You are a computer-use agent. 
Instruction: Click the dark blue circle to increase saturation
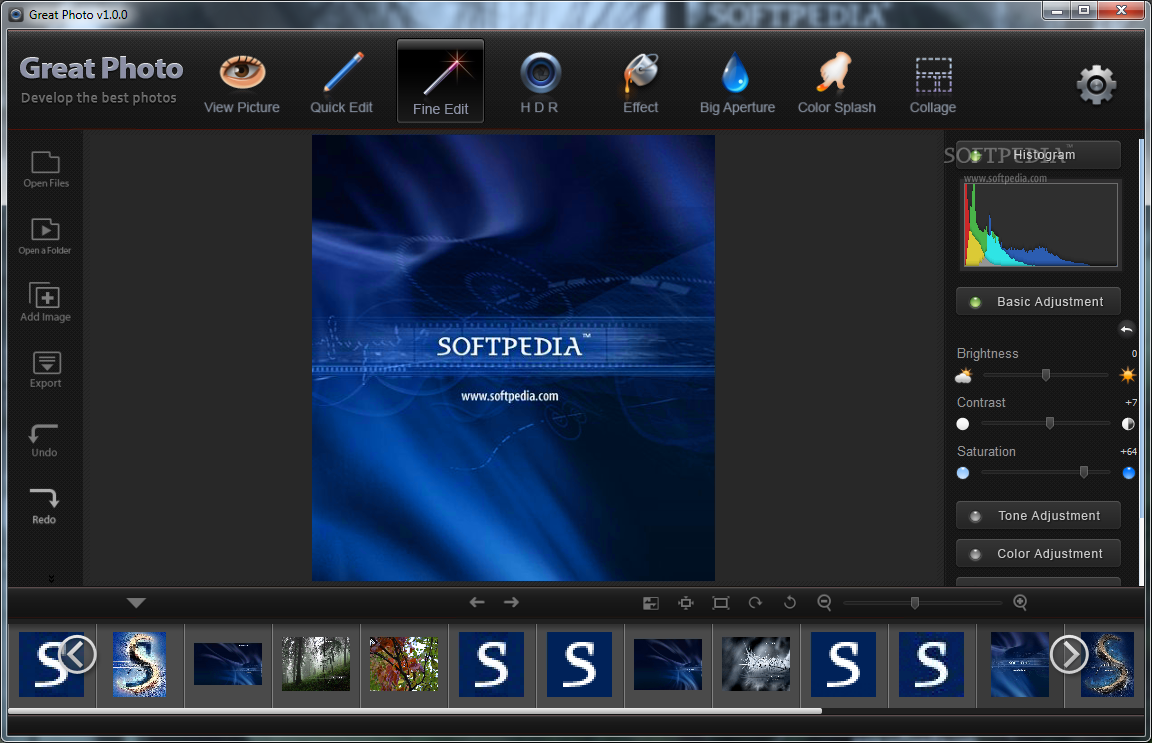[1129, 473]
